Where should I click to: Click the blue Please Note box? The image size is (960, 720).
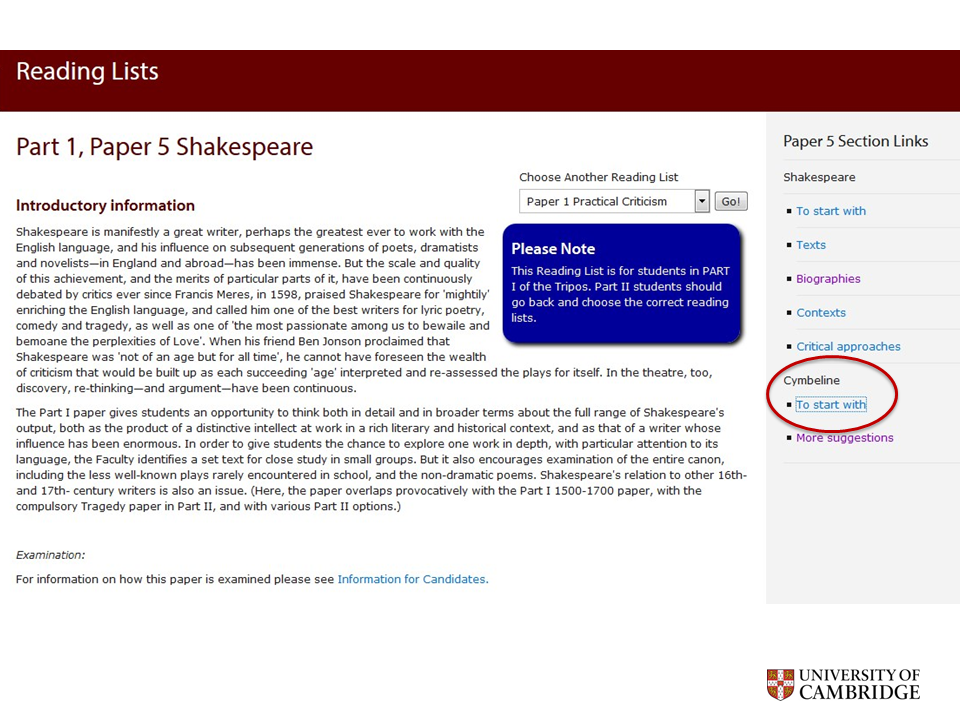(621, 284)
